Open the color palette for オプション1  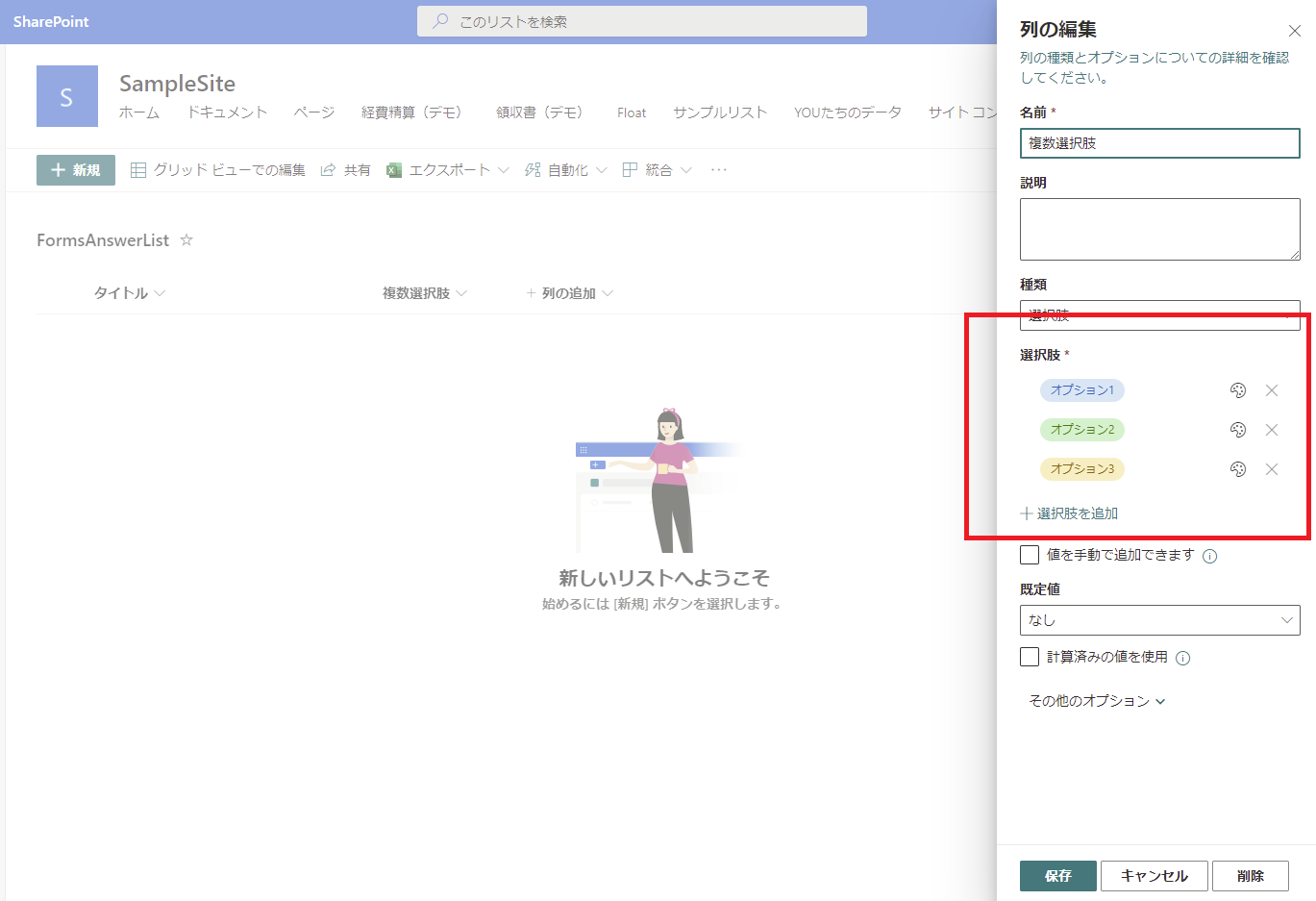coord(1237,390)
